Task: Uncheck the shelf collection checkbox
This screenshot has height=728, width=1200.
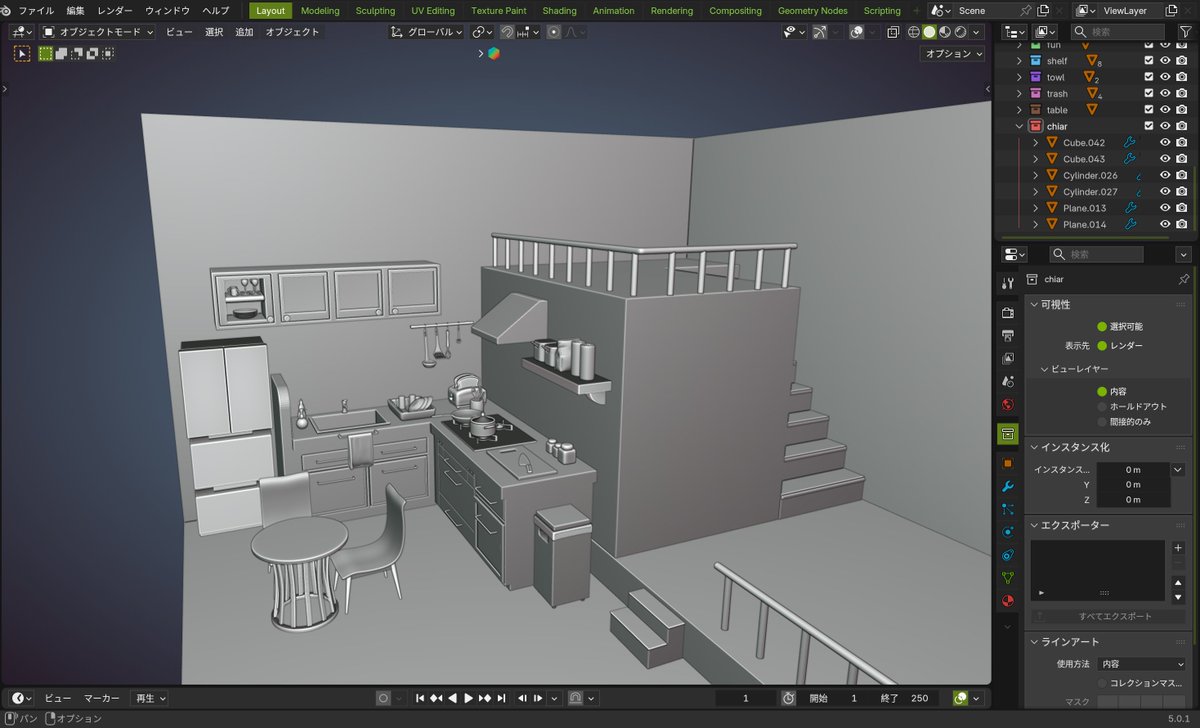Action: click(x=1148, y=61)
